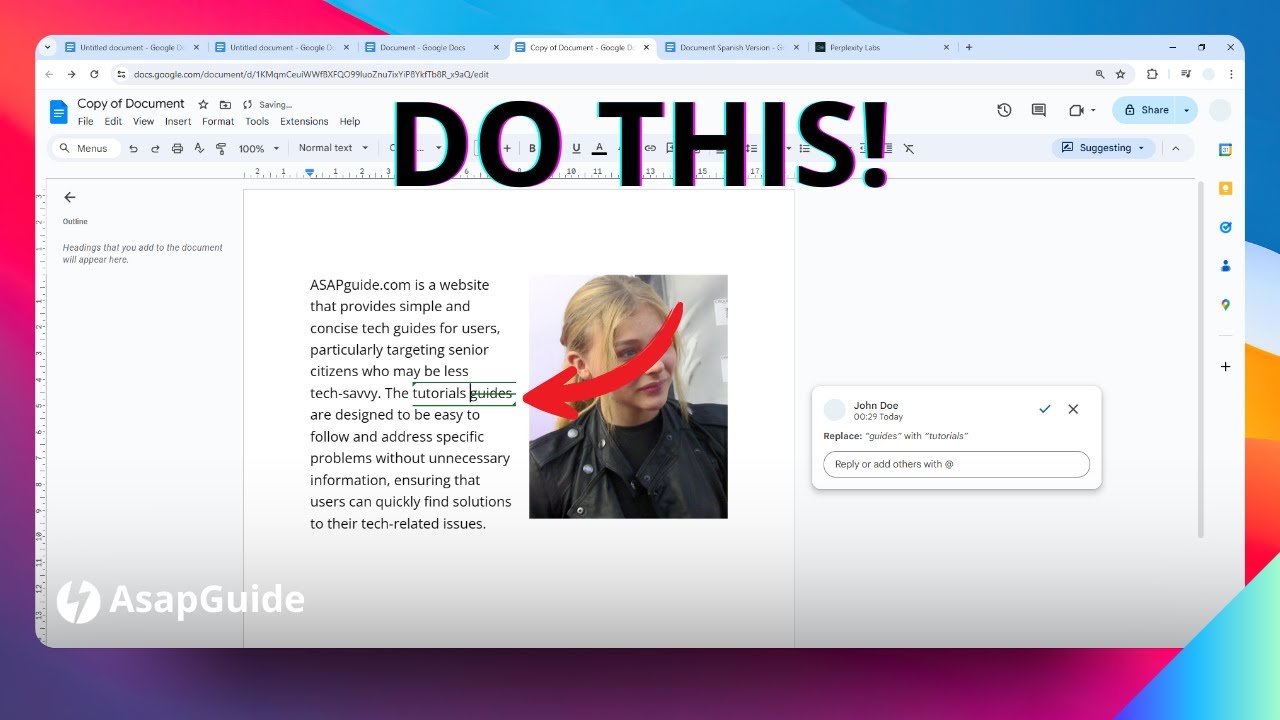1280x720 pixels.
Task: Switch to the Perplexity Labs tab
Action: point(882,47)
